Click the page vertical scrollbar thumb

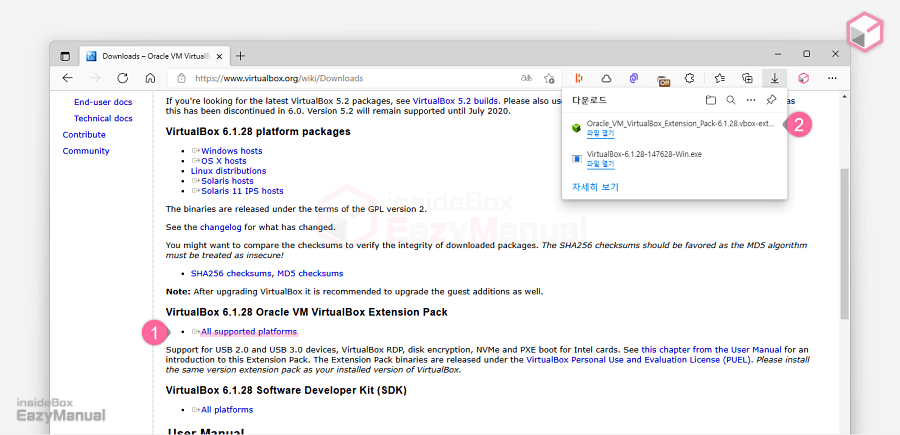(x=844, y=244)
